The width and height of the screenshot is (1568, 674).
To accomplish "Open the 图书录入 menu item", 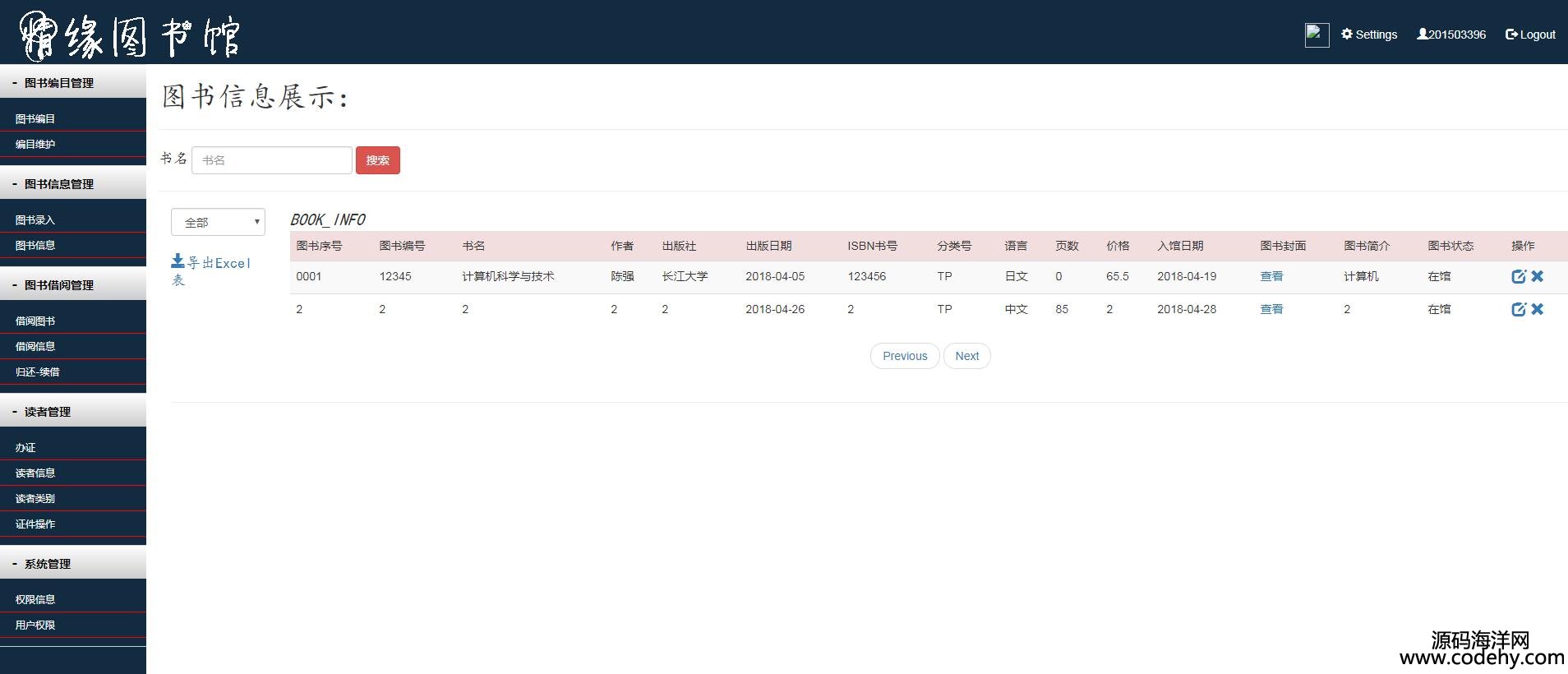I will click(x=35, y=220).
